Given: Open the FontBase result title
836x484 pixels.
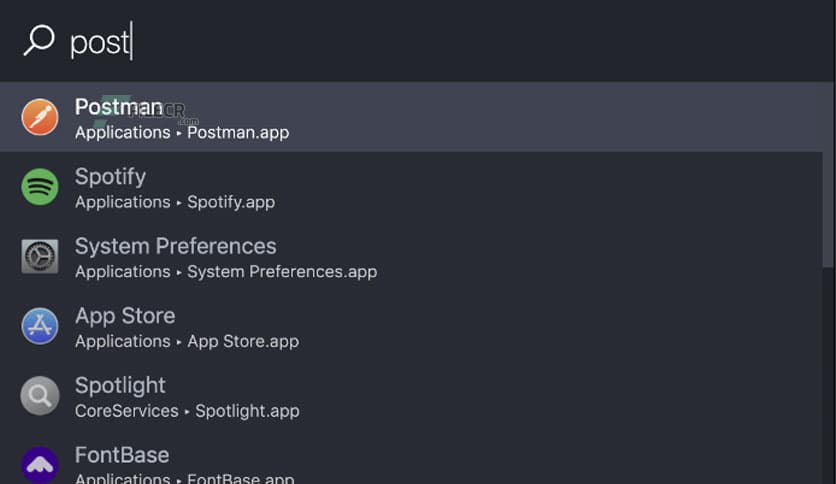Looking at the screenshot, I should pyautogui.click(x=122, y=455).
